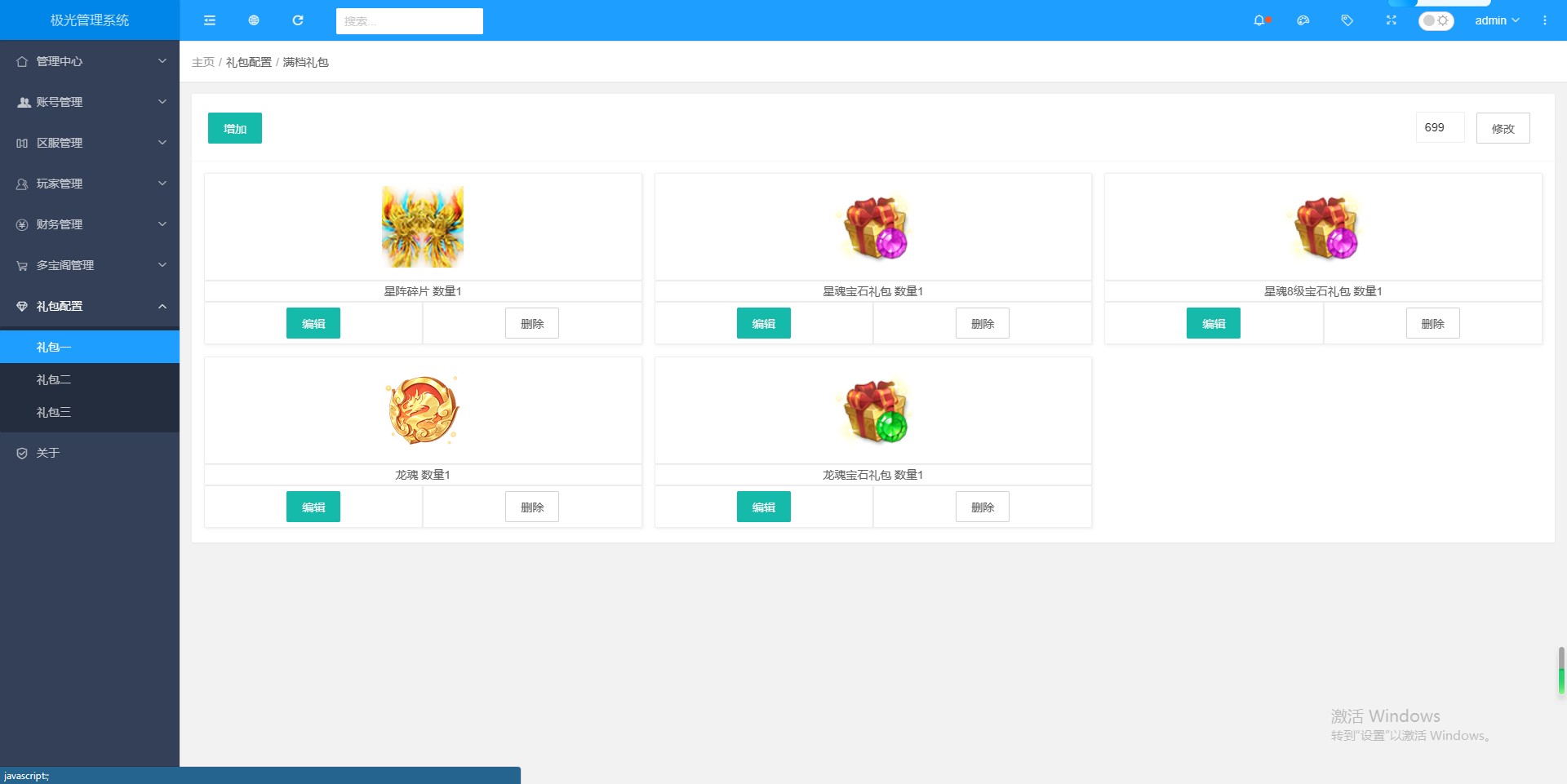Select 礼包一 submenu item

[x=90, y=347]
